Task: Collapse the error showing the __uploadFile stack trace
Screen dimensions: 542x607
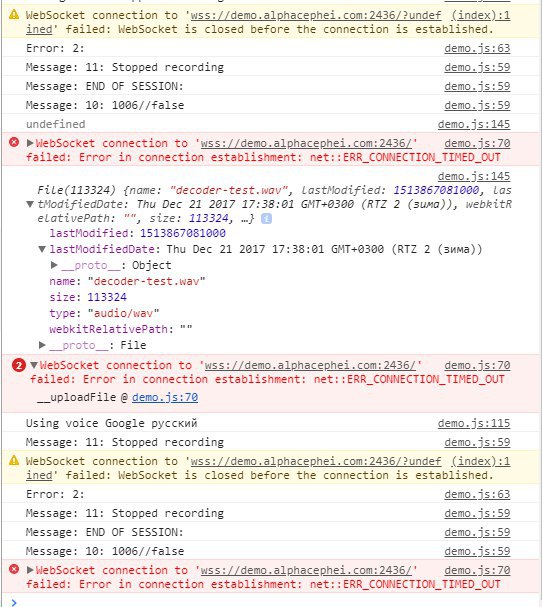Action: [34, 365]
